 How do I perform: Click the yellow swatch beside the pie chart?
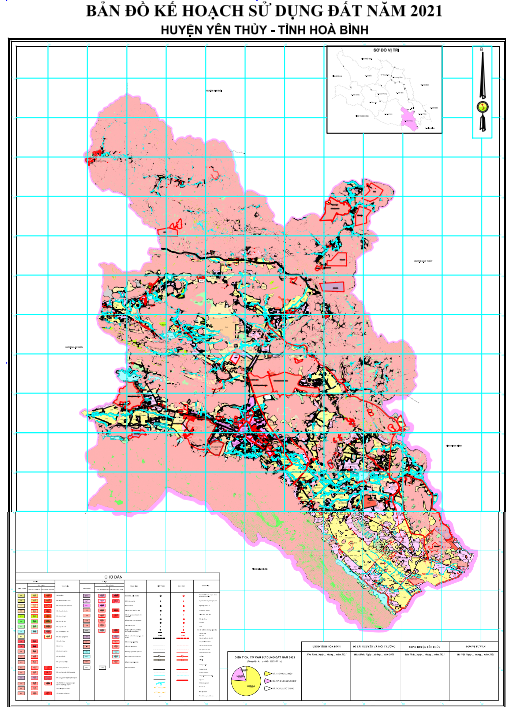[267, 674]
